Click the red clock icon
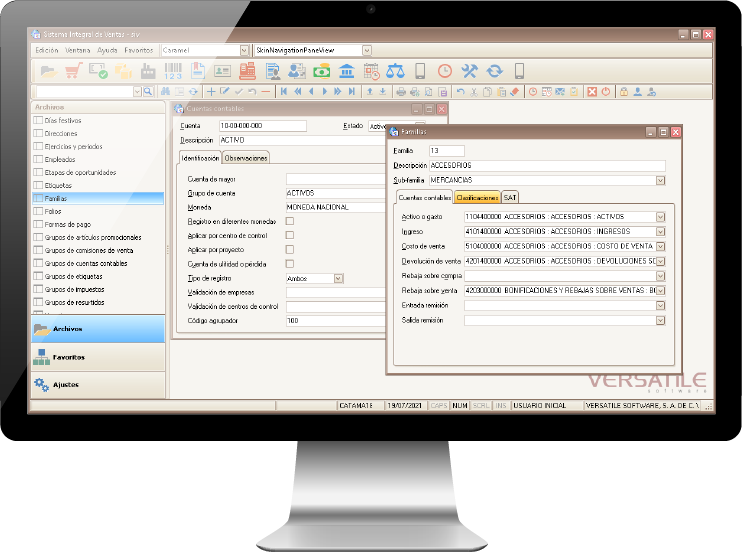Image resolution: width=742 pixels, height=552 pixels. pyautogui.click(x=444, y=71)
